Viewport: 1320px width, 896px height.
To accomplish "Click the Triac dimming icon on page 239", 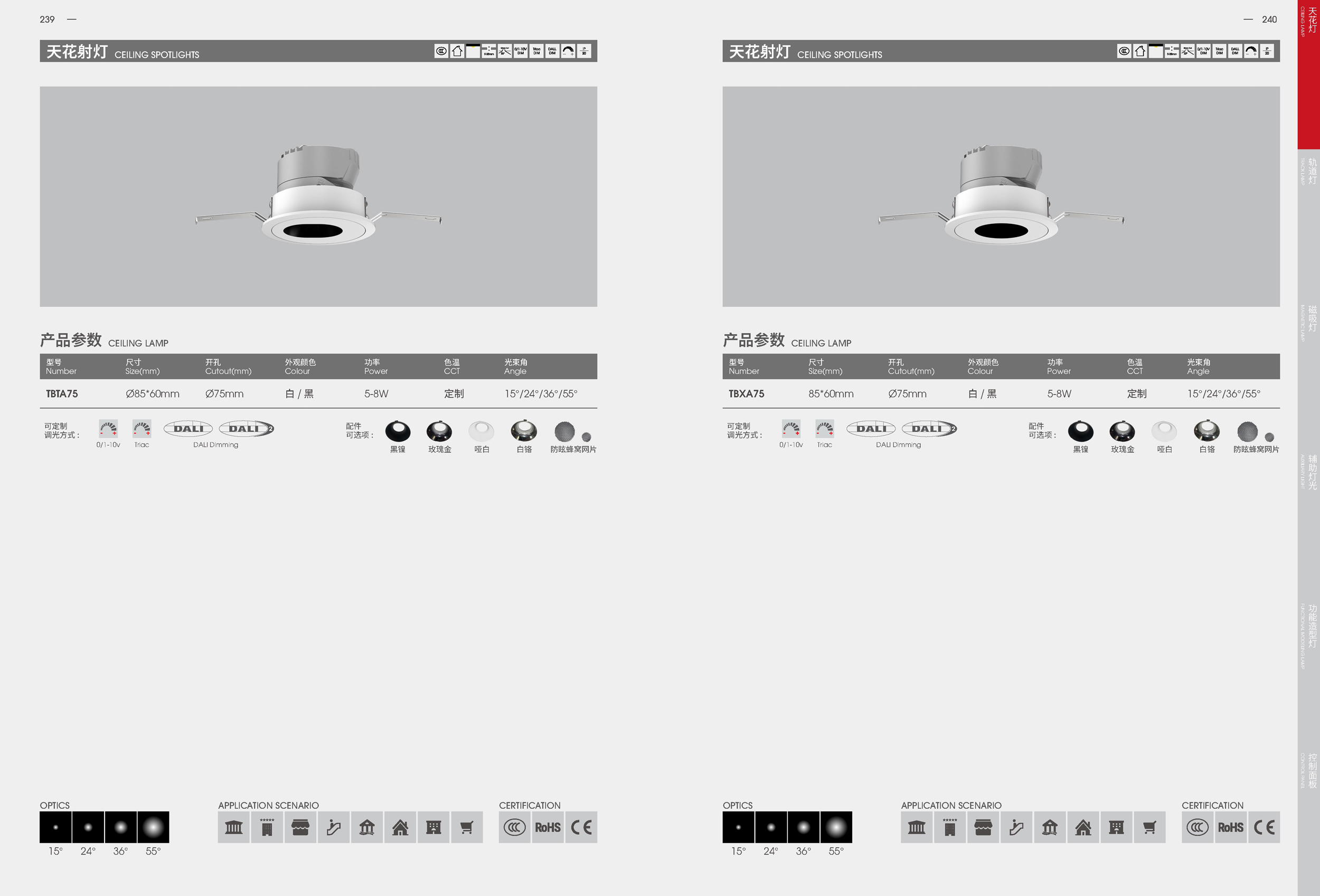I will [142, 428].
